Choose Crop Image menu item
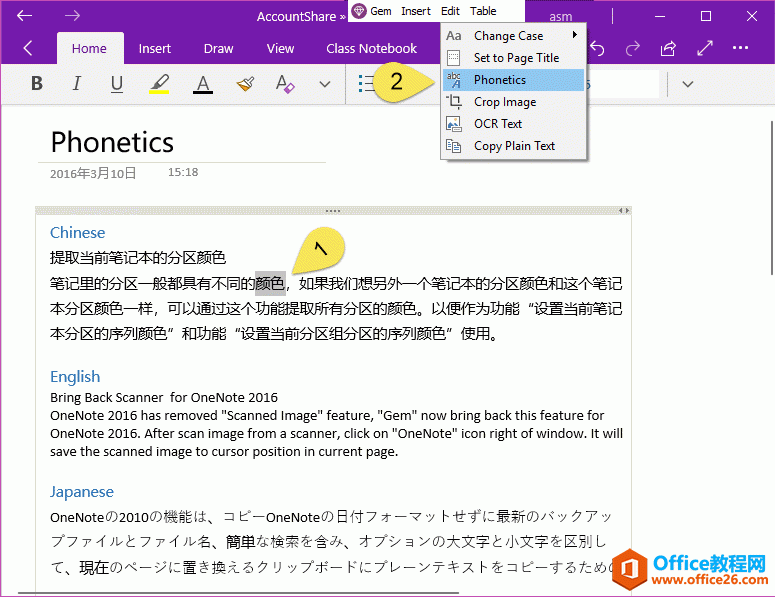Screen dimensions: 775x597 [x=513, y=102]
